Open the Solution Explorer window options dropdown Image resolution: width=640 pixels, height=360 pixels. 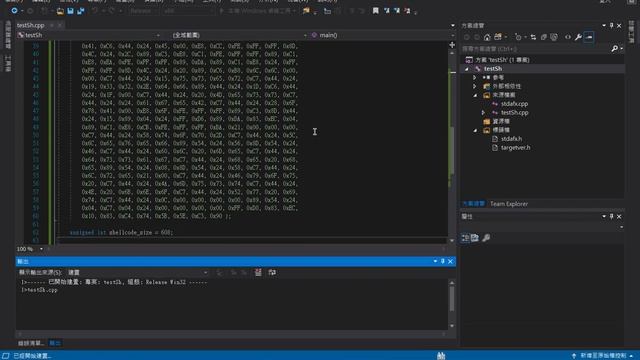coord(604,25)
